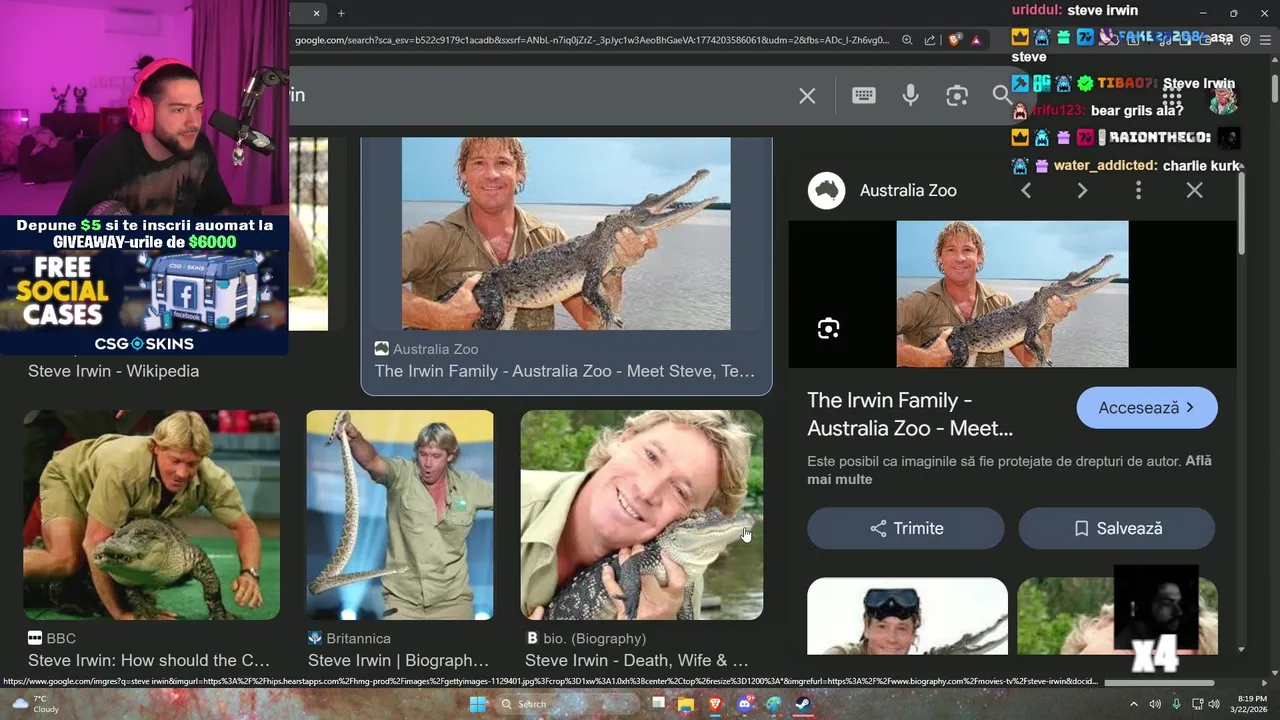Image resolution: width=1280 pixels, height=720 pixels.
Task: Open a new browser tab
Action: point(341,13)
